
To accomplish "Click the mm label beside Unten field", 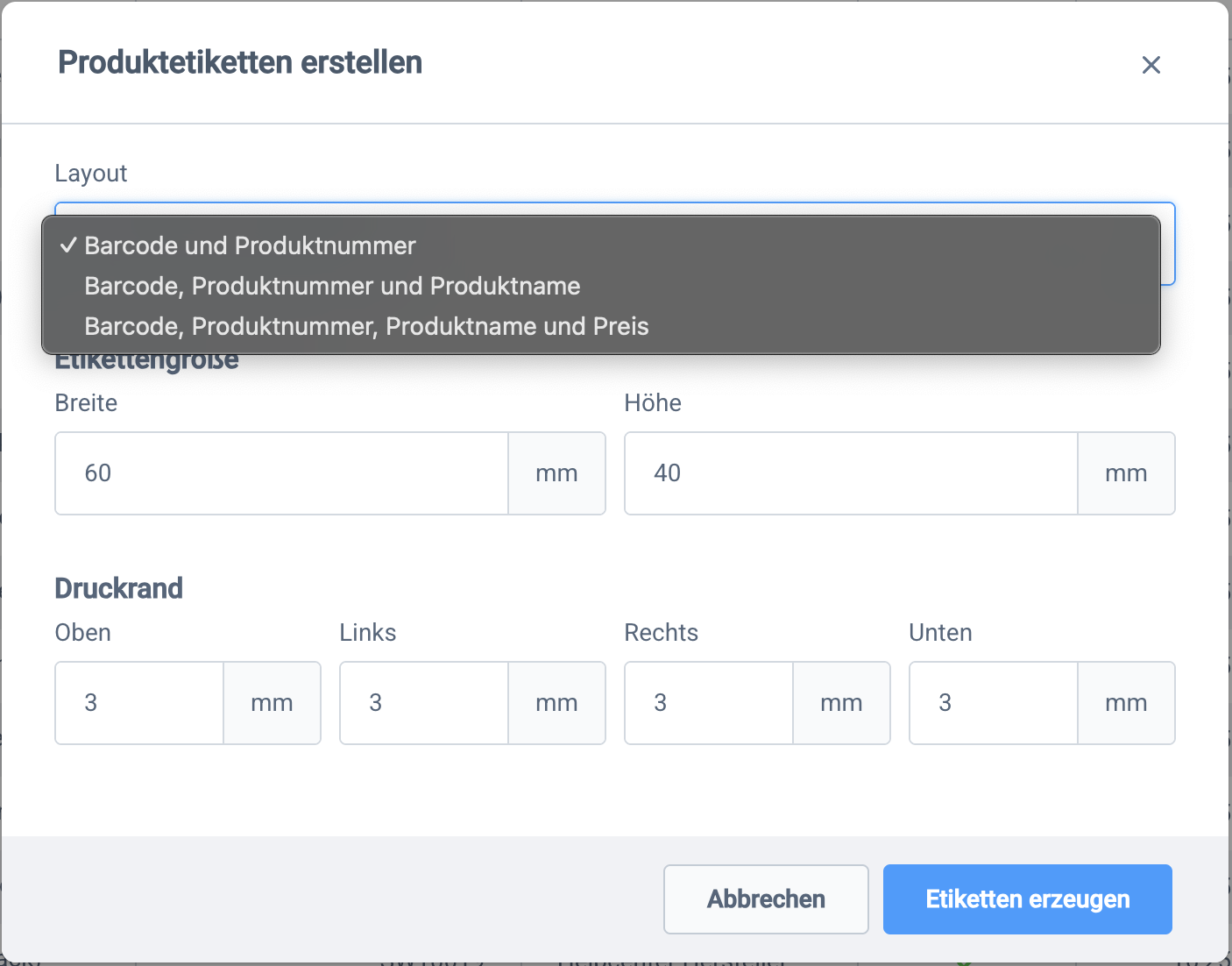I will pos(1126,702).
